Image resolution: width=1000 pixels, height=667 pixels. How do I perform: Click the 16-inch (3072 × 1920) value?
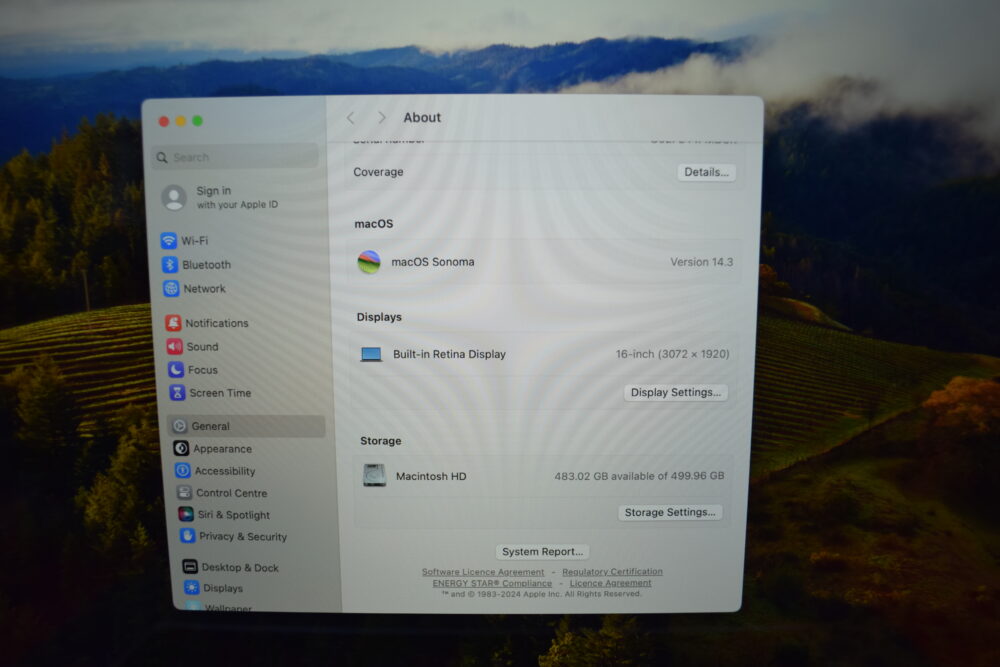(672, 354)
